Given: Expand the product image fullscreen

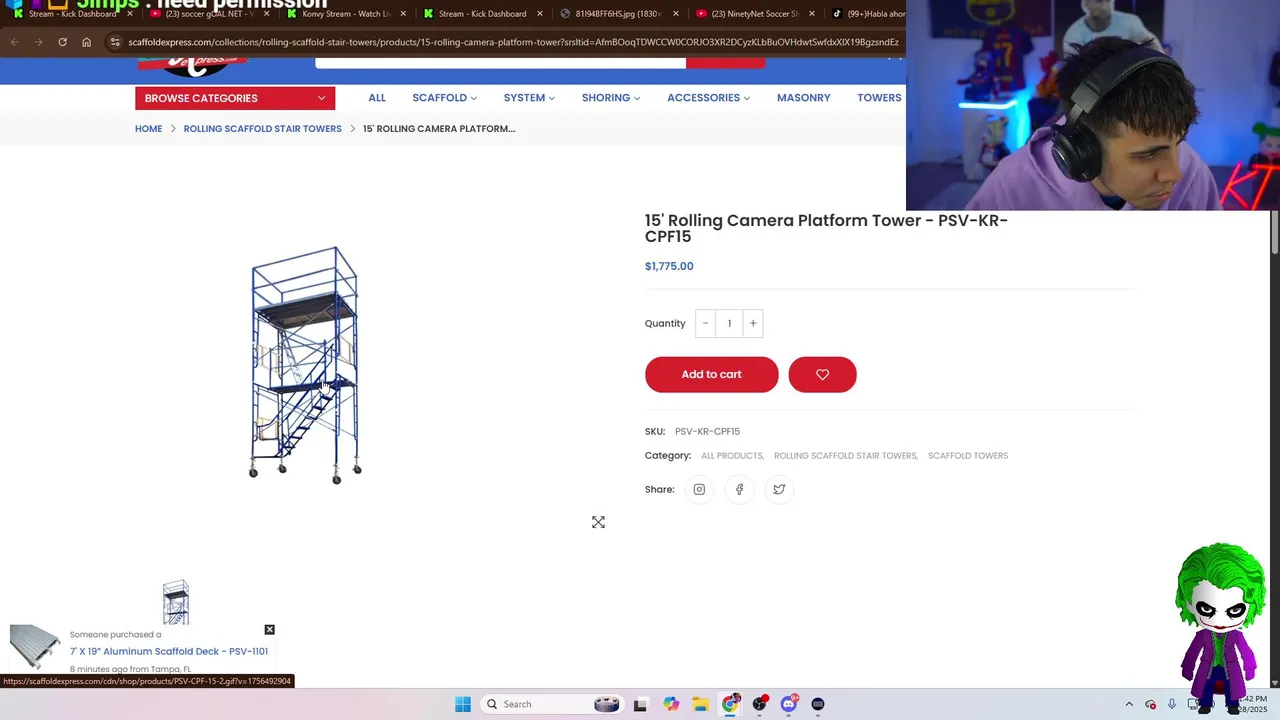Looking at the screenshot, I should (x=598, y=522).
